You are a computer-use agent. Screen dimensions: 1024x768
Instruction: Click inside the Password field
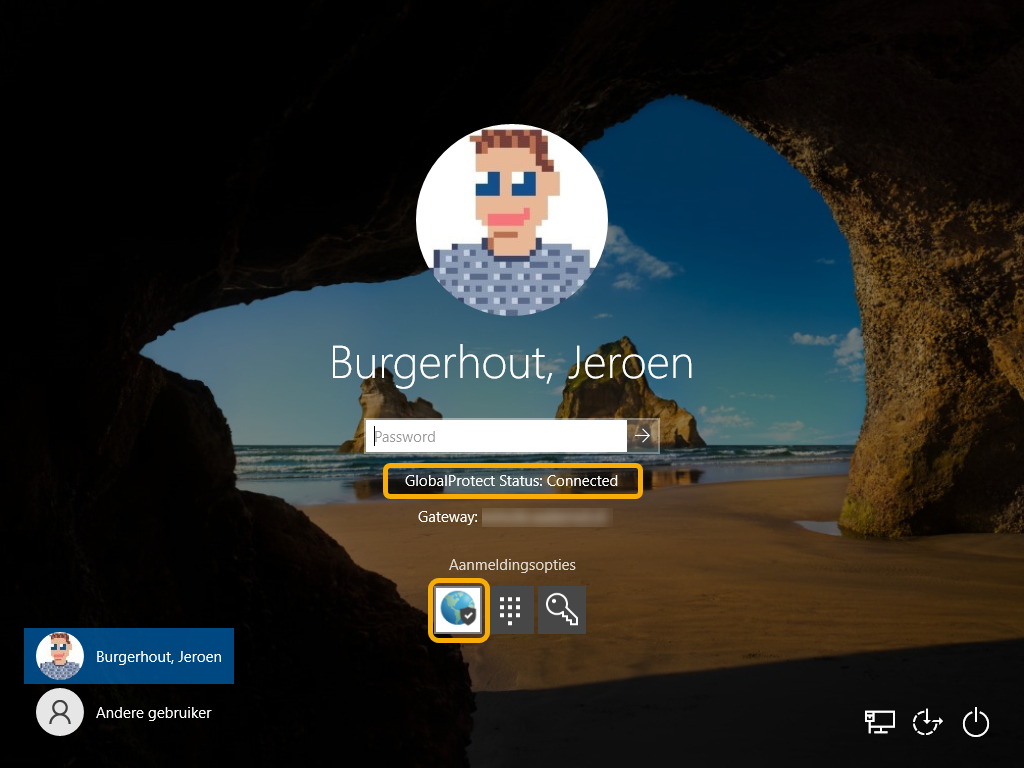tap(498, 436)
